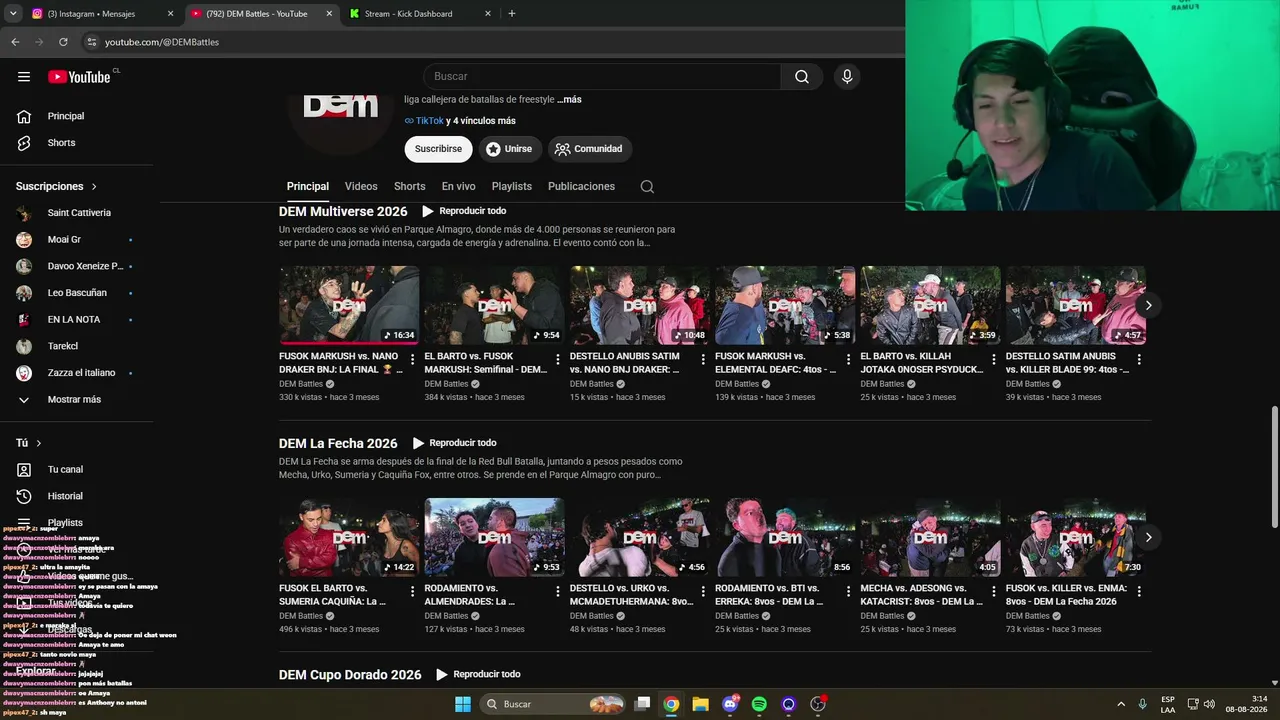
Task: Close the Stream - Kick Dashboard tab
Action: [x=488, y=14]
